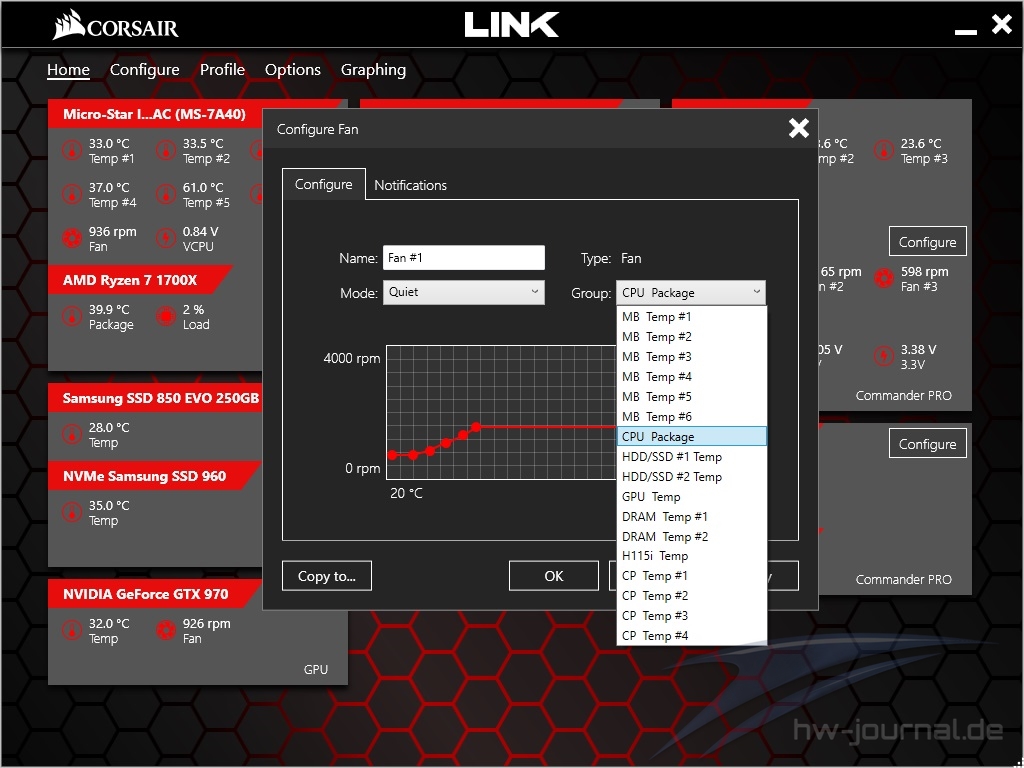
Task: Click the Name field containing Fan #1
Action: pyautogui.click(x=463, y=258)
